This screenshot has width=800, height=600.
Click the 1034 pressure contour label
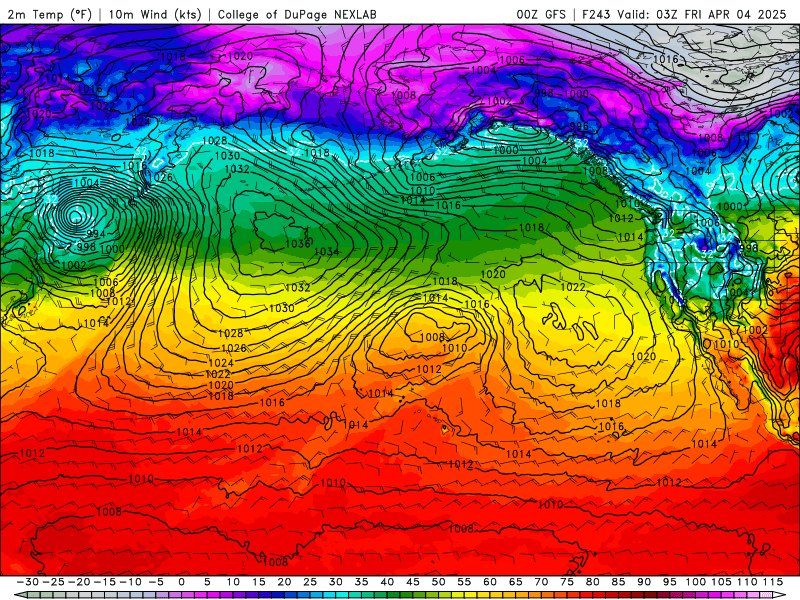coord(327,251)
